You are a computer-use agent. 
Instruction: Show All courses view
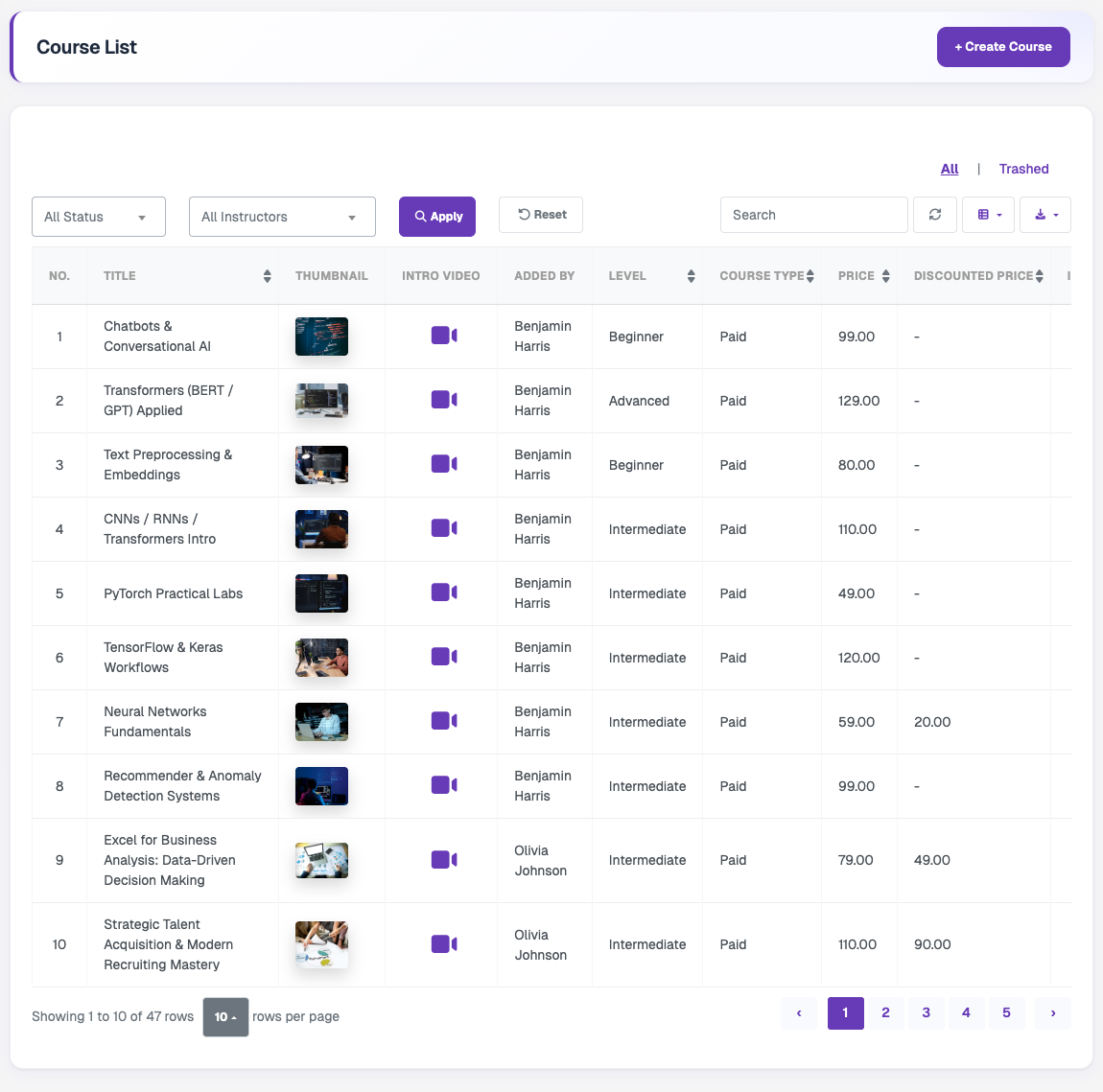[949, 169]
